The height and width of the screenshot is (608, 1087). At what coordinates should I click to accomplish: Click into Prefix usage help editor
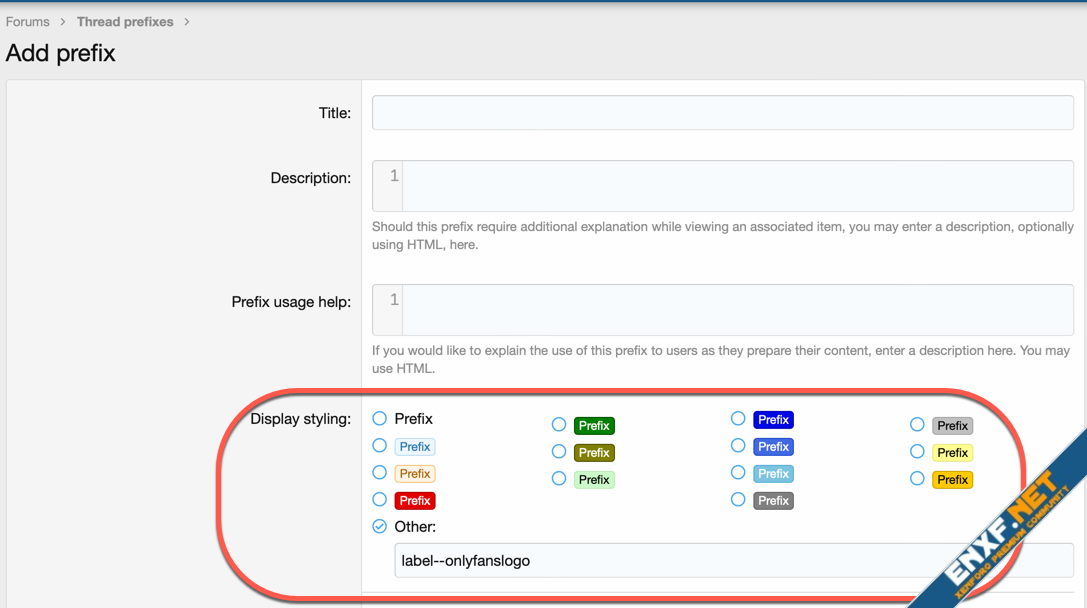tap(736, 310)
